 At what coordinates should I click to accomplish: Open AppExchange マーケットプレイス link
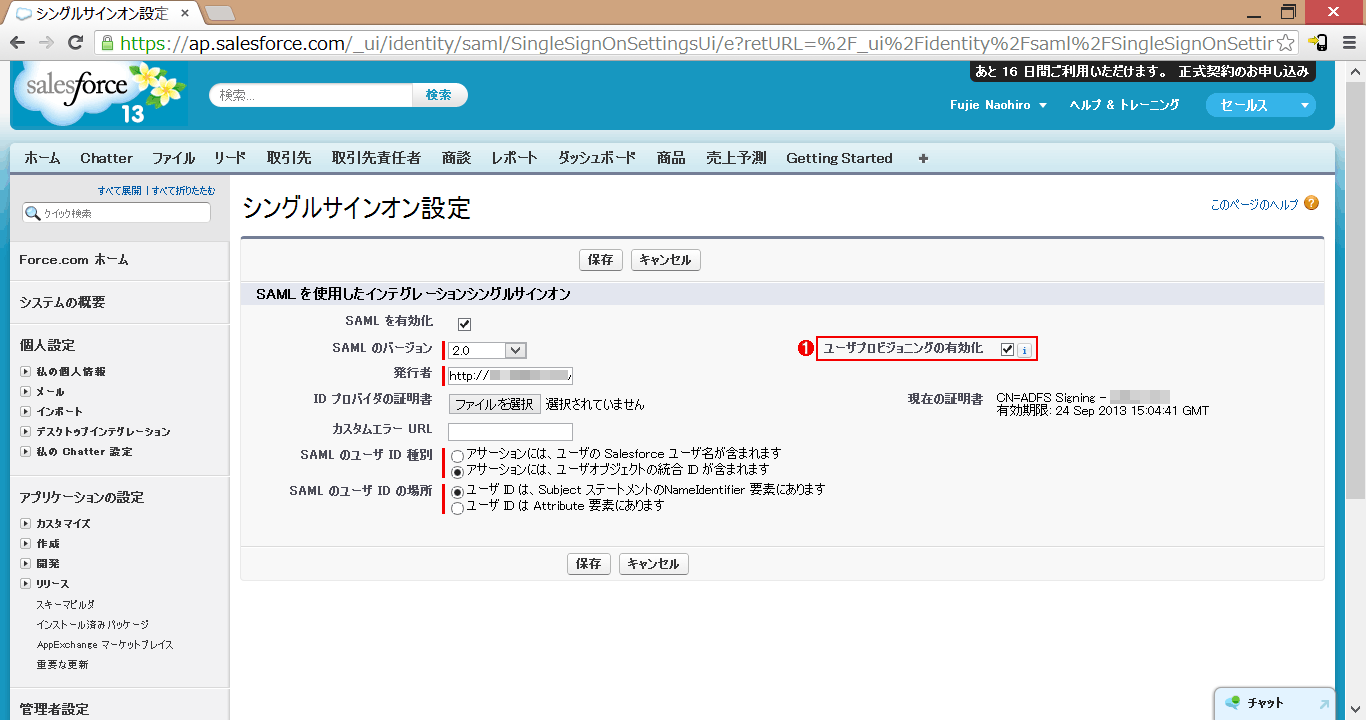point(105,645)
